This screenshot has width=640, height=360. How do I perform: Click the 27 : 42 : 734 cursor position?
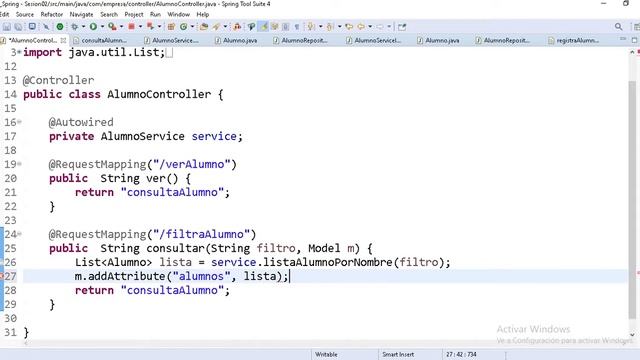coord(461,354)
